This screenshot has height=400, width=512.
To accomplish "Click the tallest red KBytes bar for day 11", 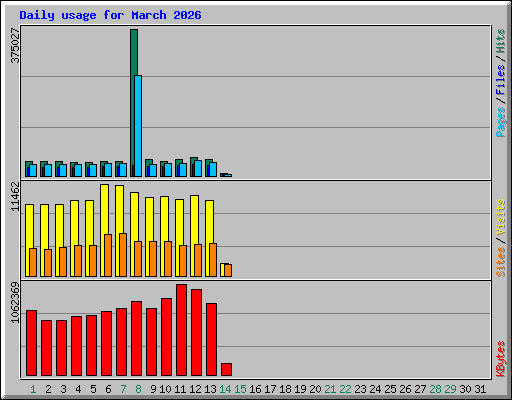I will point(181,330).
